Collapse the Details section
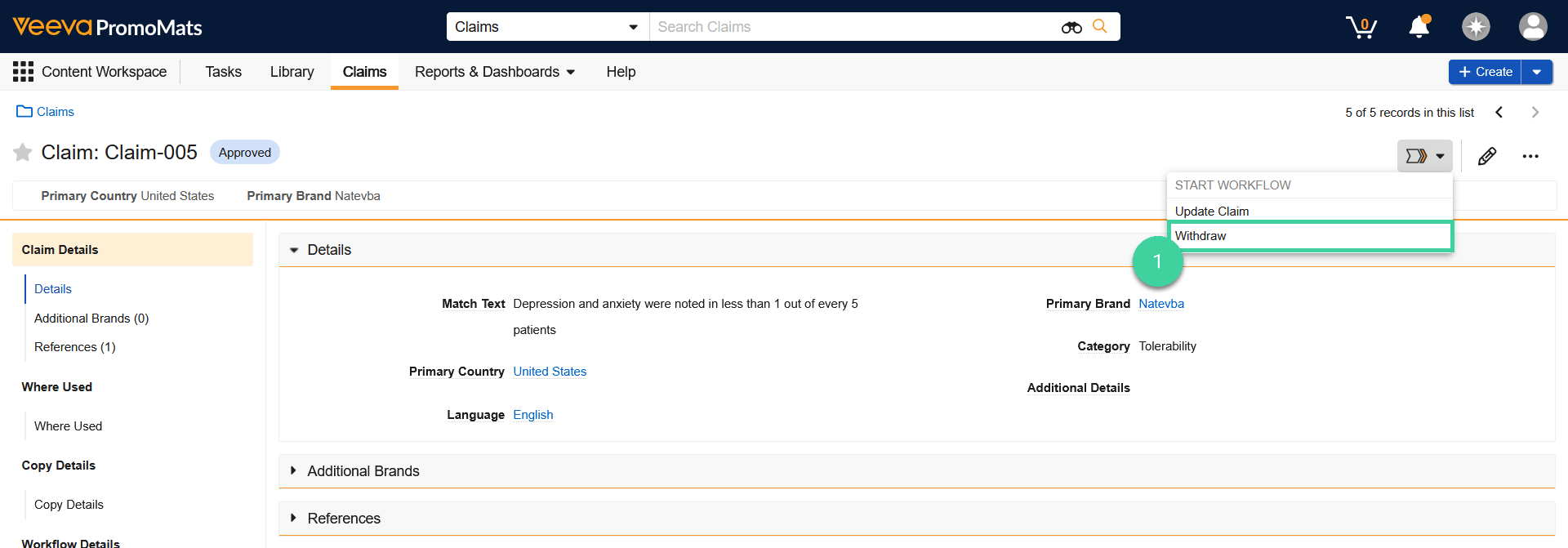 tap(294, 250)
